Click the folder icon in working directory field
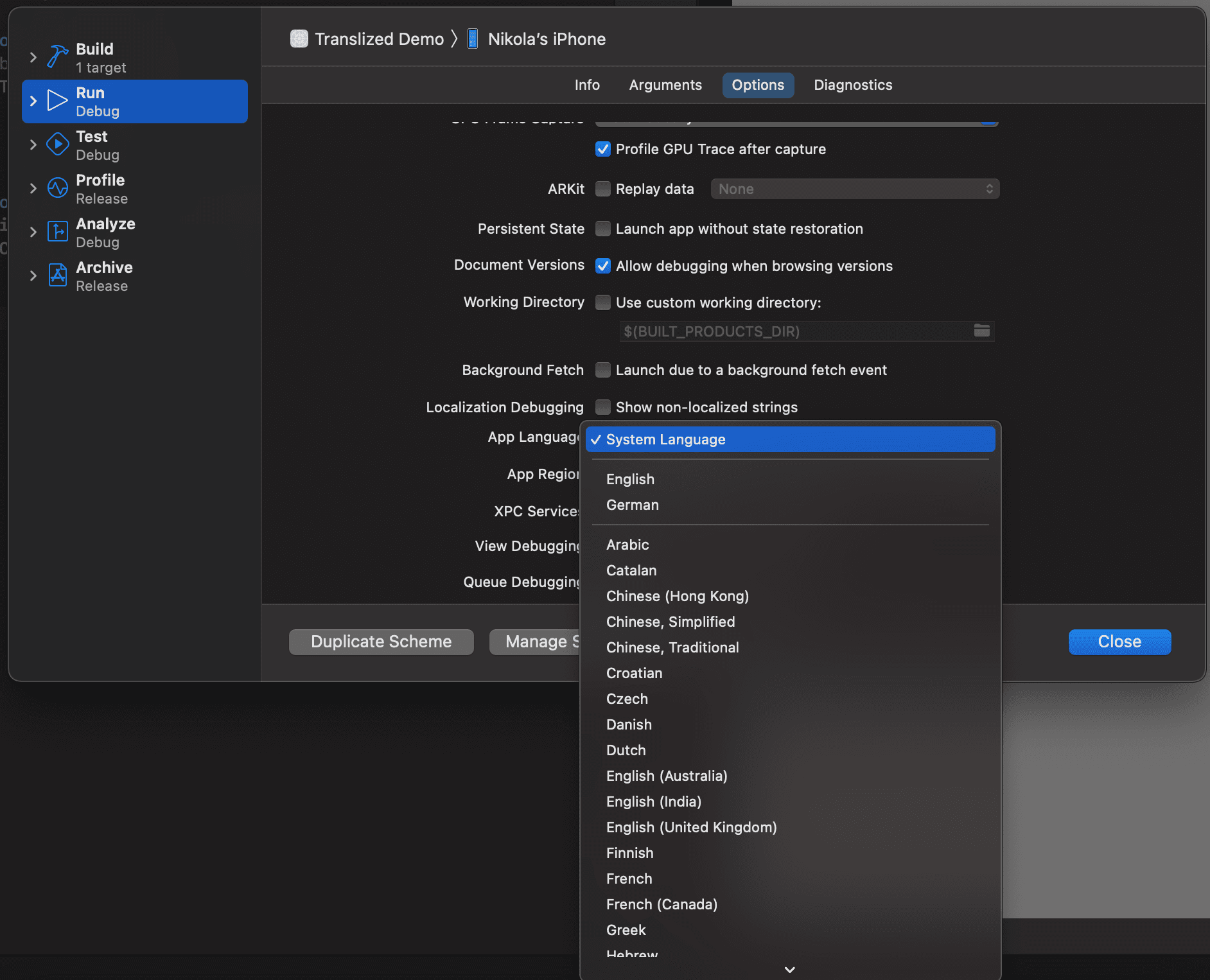This screenshot has height=980, width=1210. [982, 331]
